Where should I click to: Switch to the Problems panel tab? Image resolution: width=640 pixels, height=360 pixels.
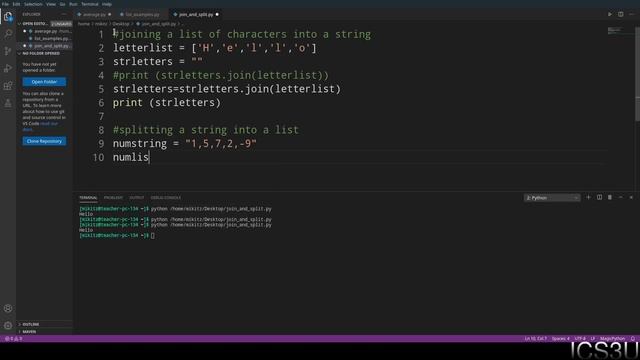[113, 198]
